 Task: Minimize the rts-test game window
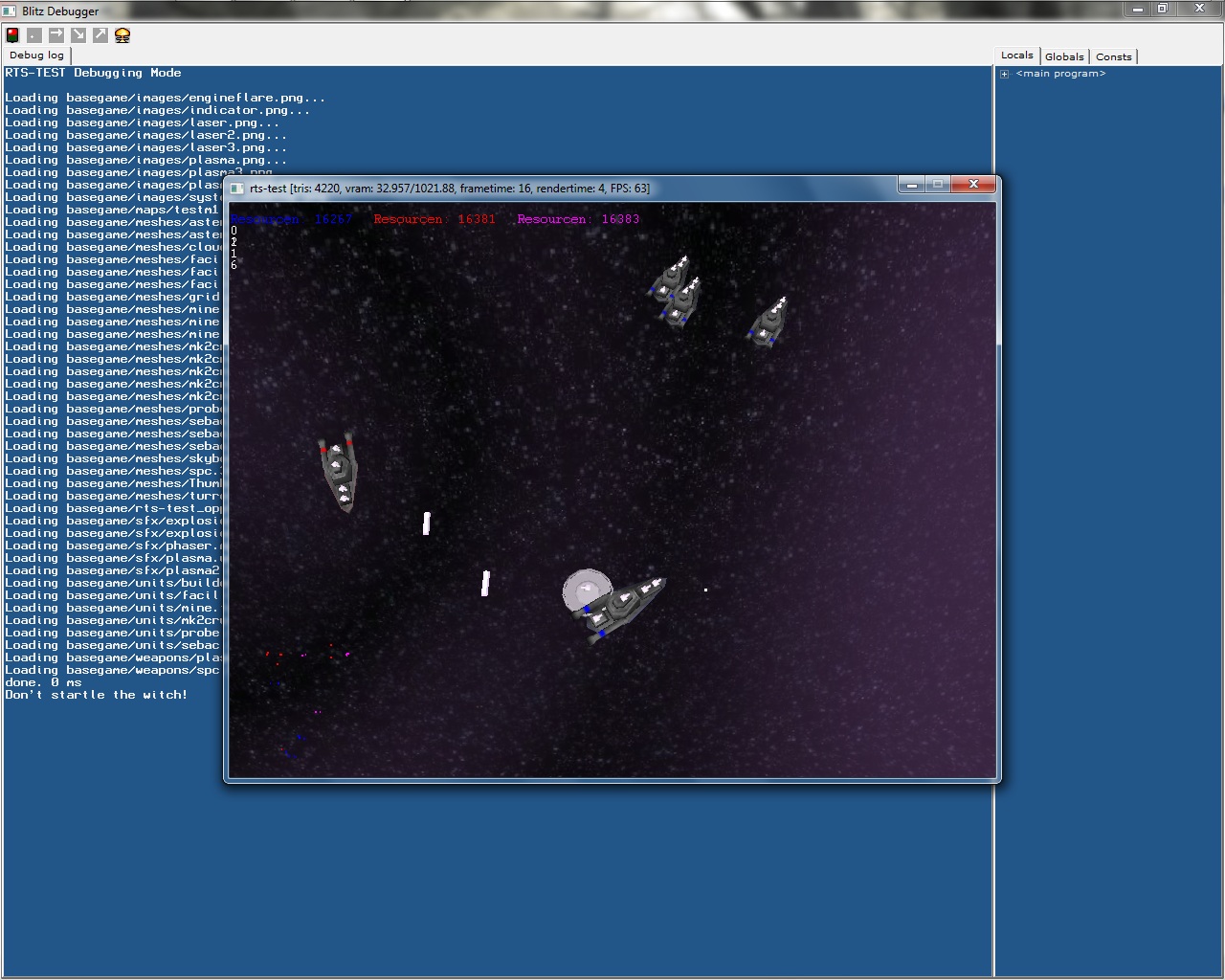click(x=912, y=185)
